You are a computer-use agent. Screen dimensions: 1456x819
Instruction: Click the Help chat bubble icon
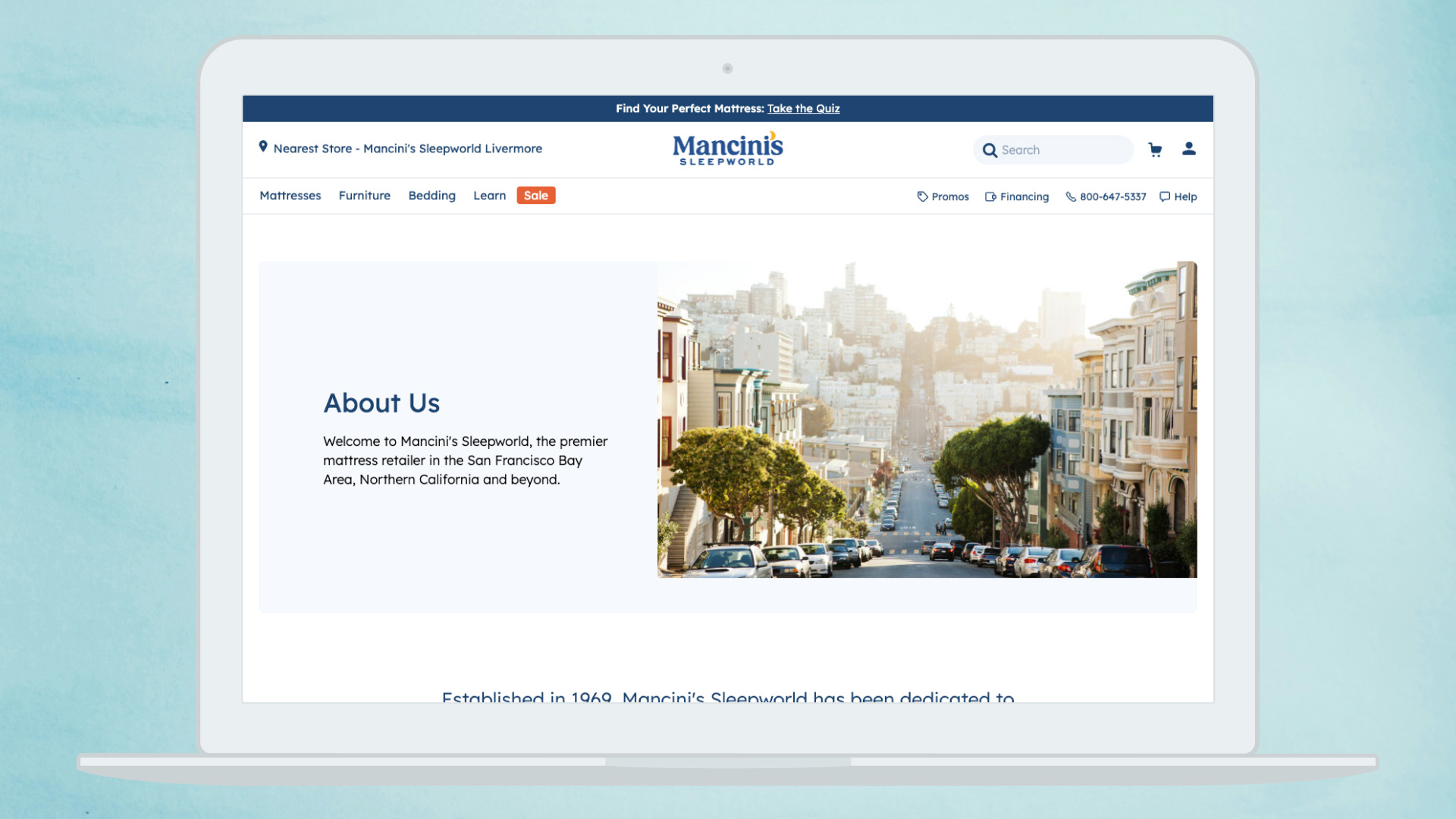[x=1165, y=196]
